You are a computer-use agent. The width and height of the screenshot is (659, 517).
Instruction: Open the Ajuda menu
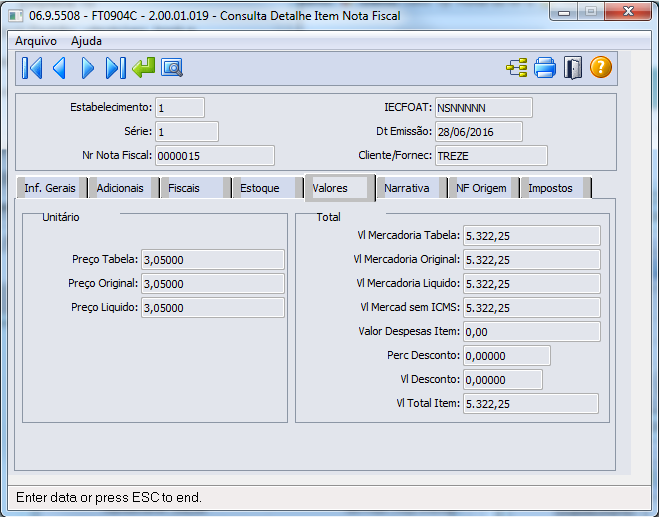tap(86, 41)
